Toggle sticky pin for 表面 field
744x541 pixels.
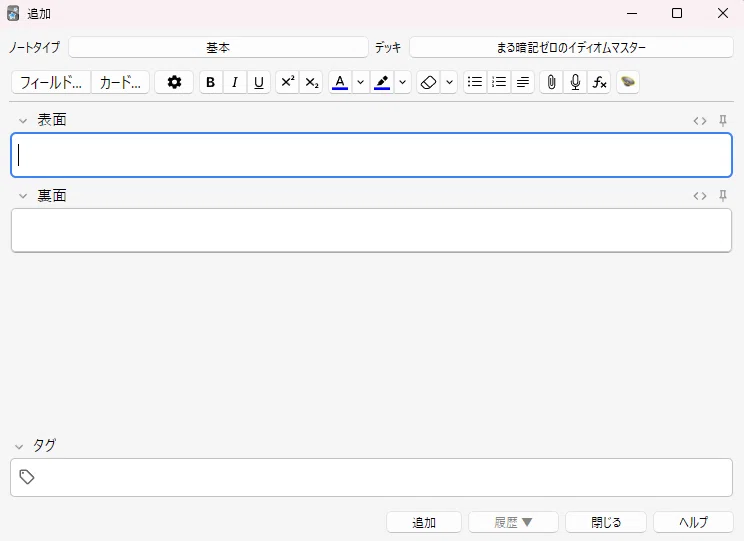(723, 121)
